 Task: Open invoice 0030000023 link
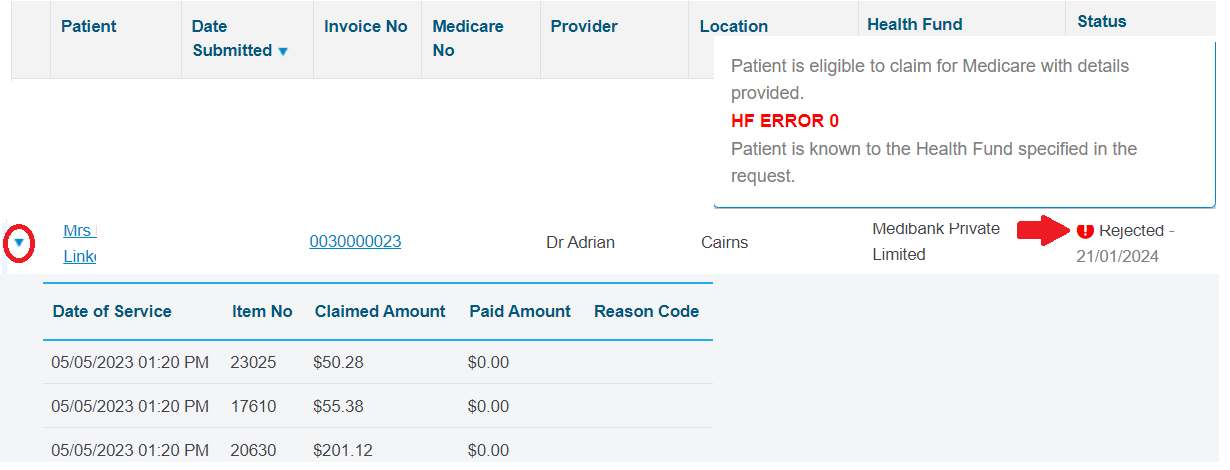pyautogui.click(x=355, y=242)
